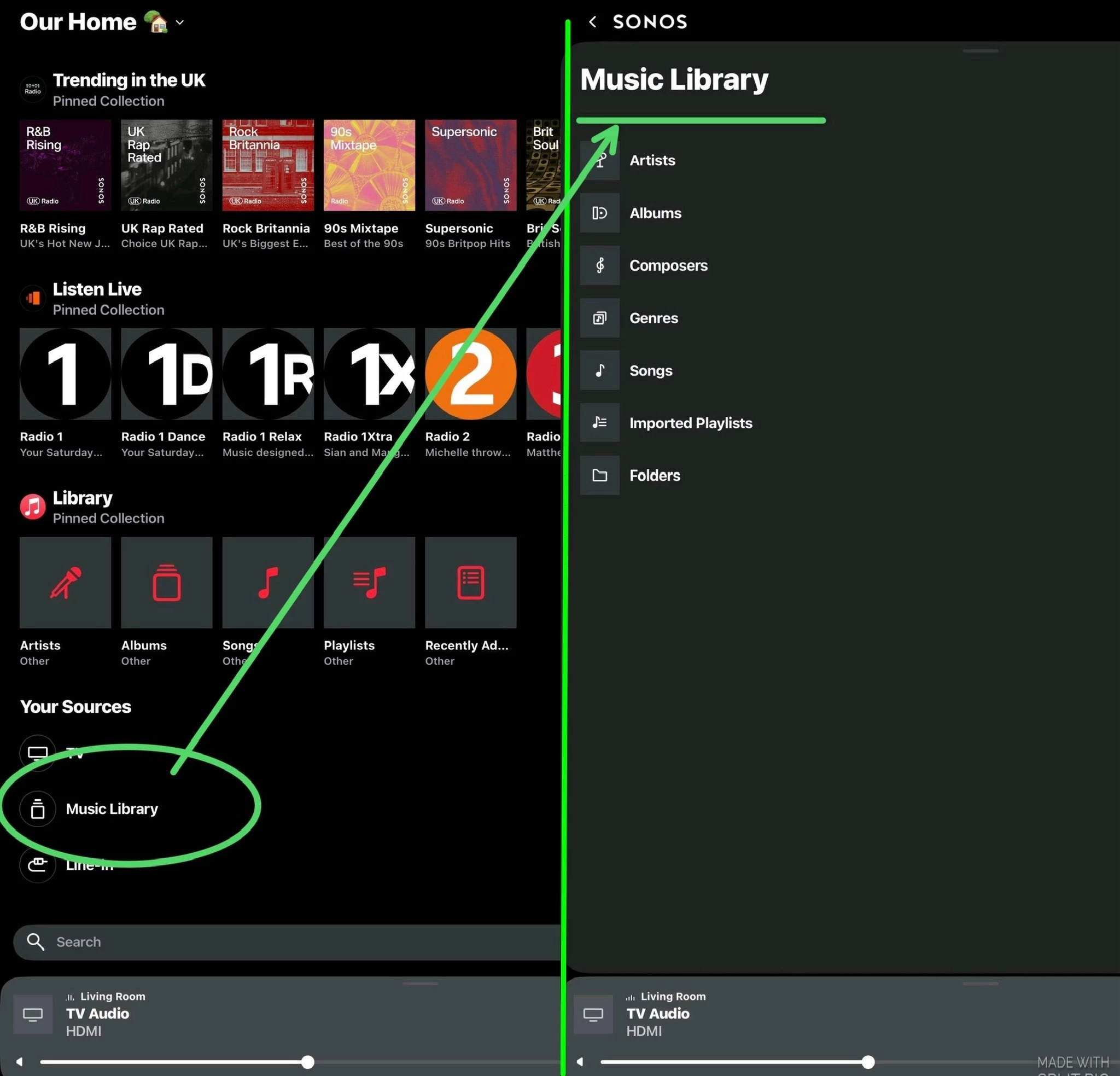
Task: Open Imported Playlists in Music Library
Action: point(690,423)
